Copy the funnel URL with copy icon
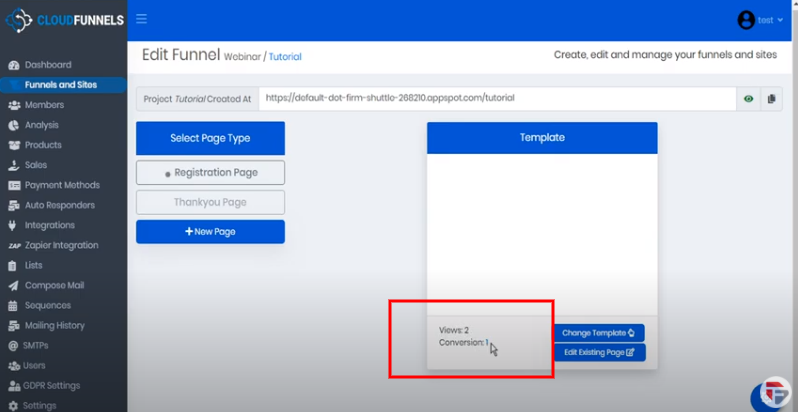Screen dimensions: 798x412 click(x=771, y=99)
